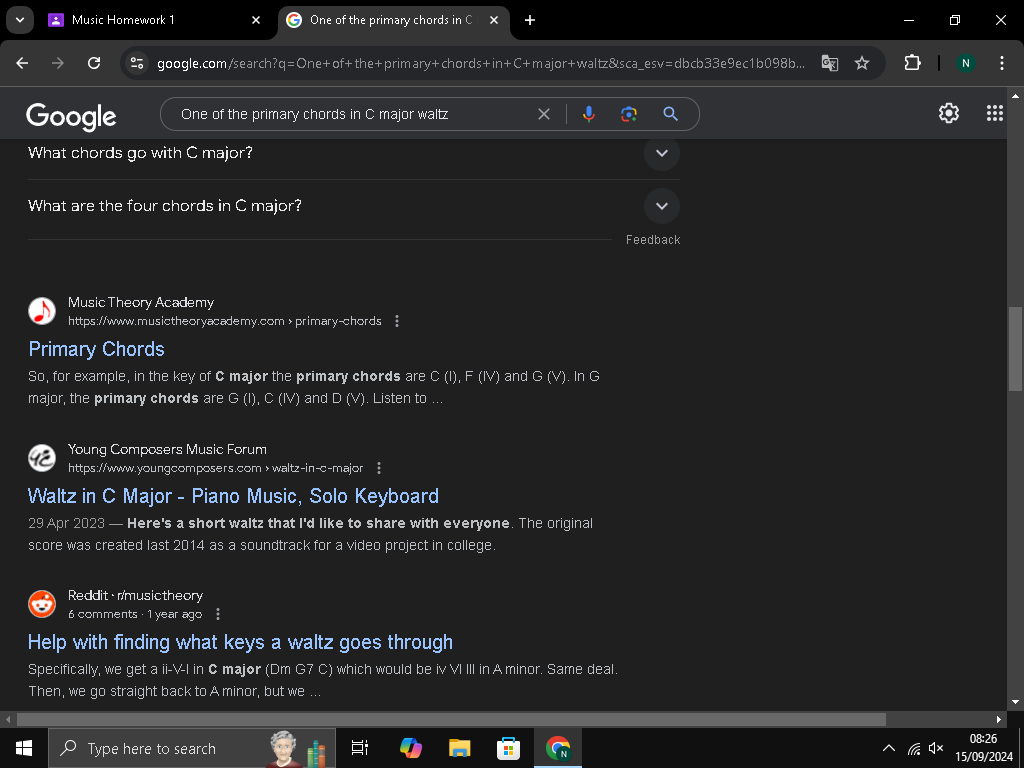Image resolution: width=1024 pixels, height=768 pixels.
Task: Go back to the previous page
Action: click(22, 63)
